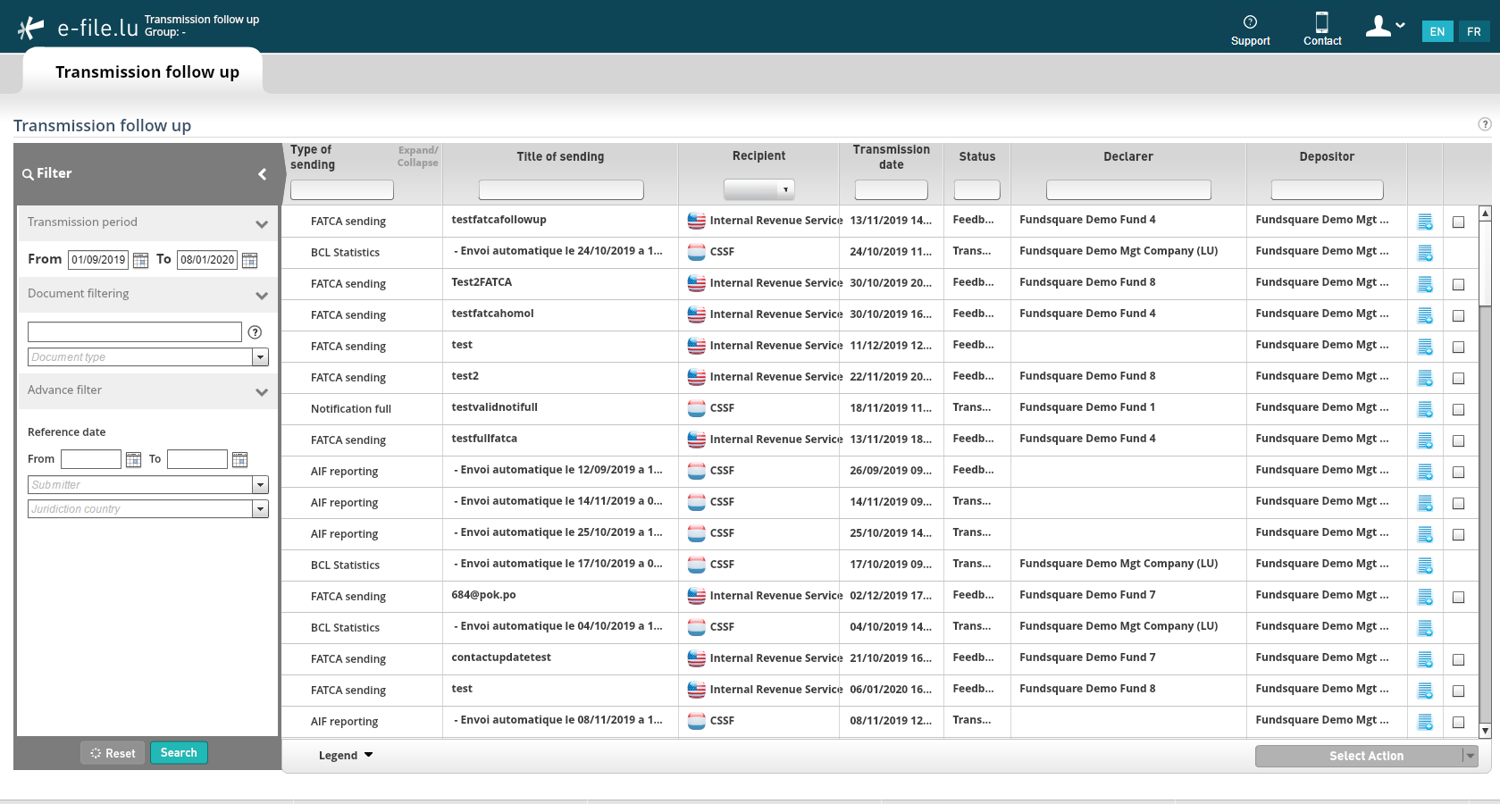
Task: Tick checkbox for testvalidnotifull row
Action: [1458, 409]
